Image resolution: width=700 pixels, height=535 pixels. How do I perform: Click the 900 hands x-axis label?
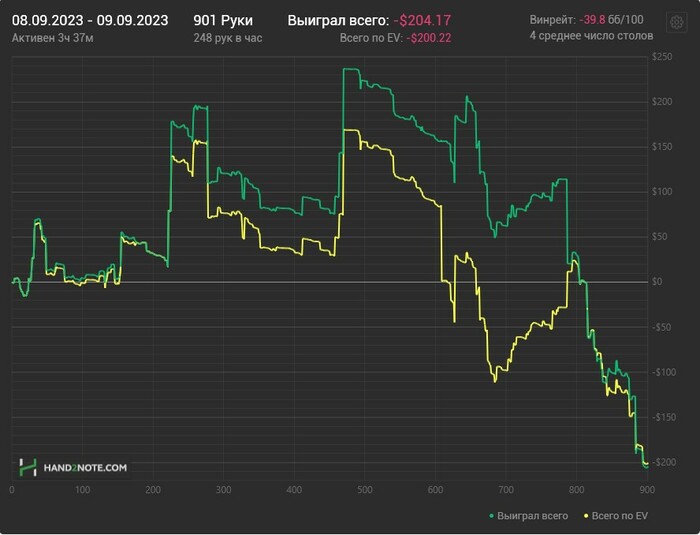646,490
